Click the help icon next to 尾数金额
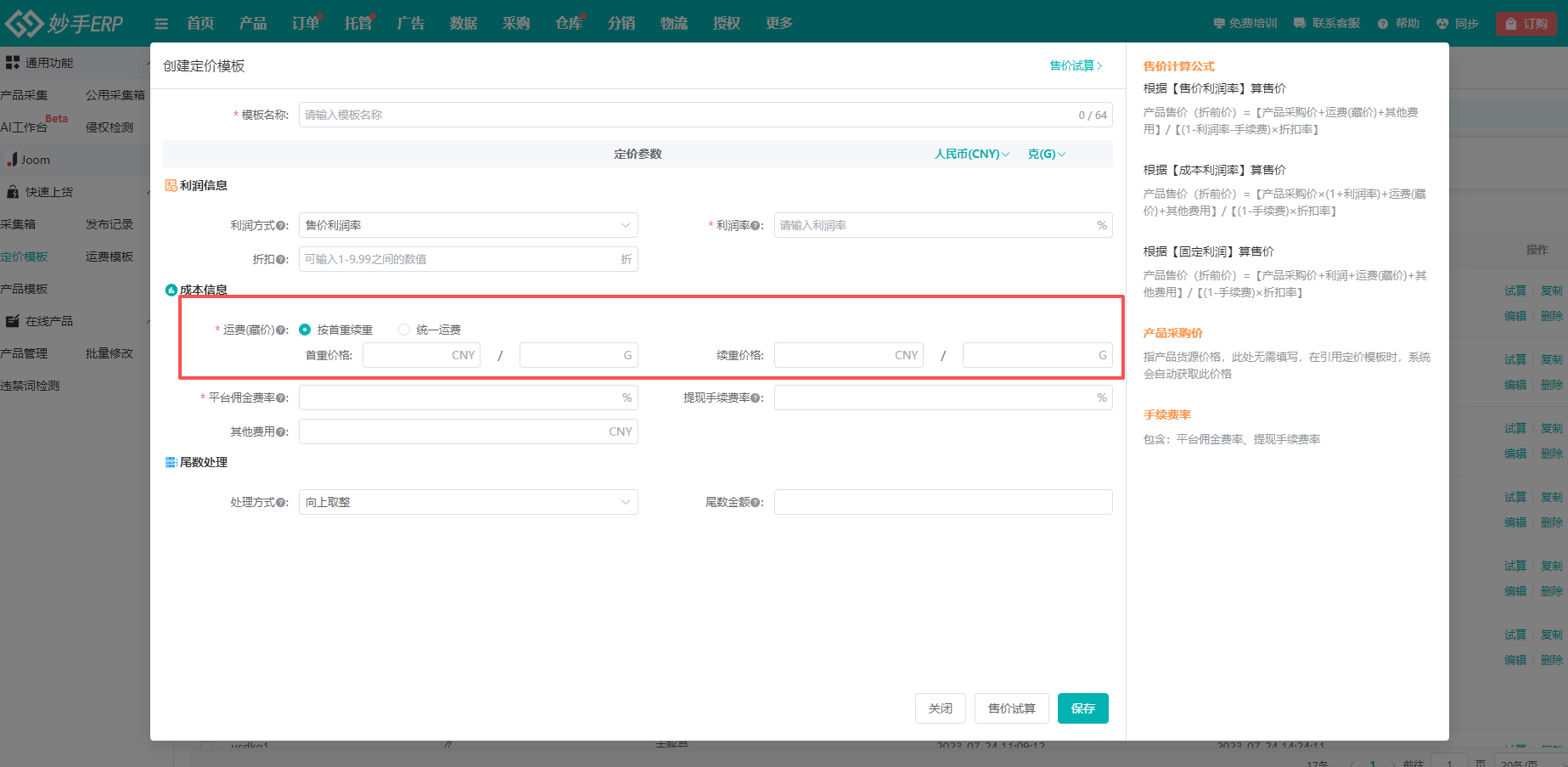The height and width of the screenshot is (767, 1568). (756, 503)
